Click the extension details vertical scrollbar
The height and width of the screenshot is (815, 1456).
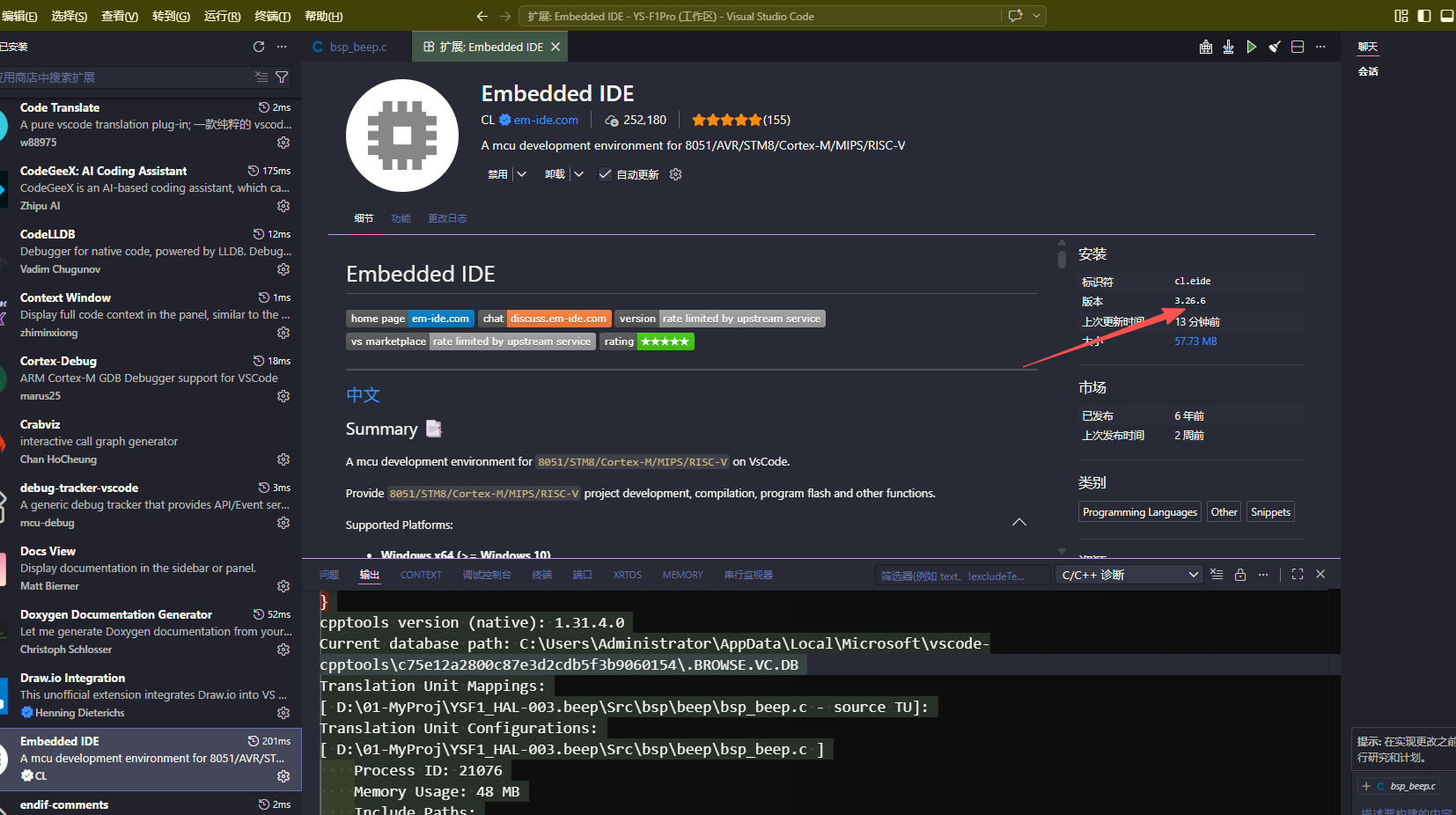pos(1062,258)
